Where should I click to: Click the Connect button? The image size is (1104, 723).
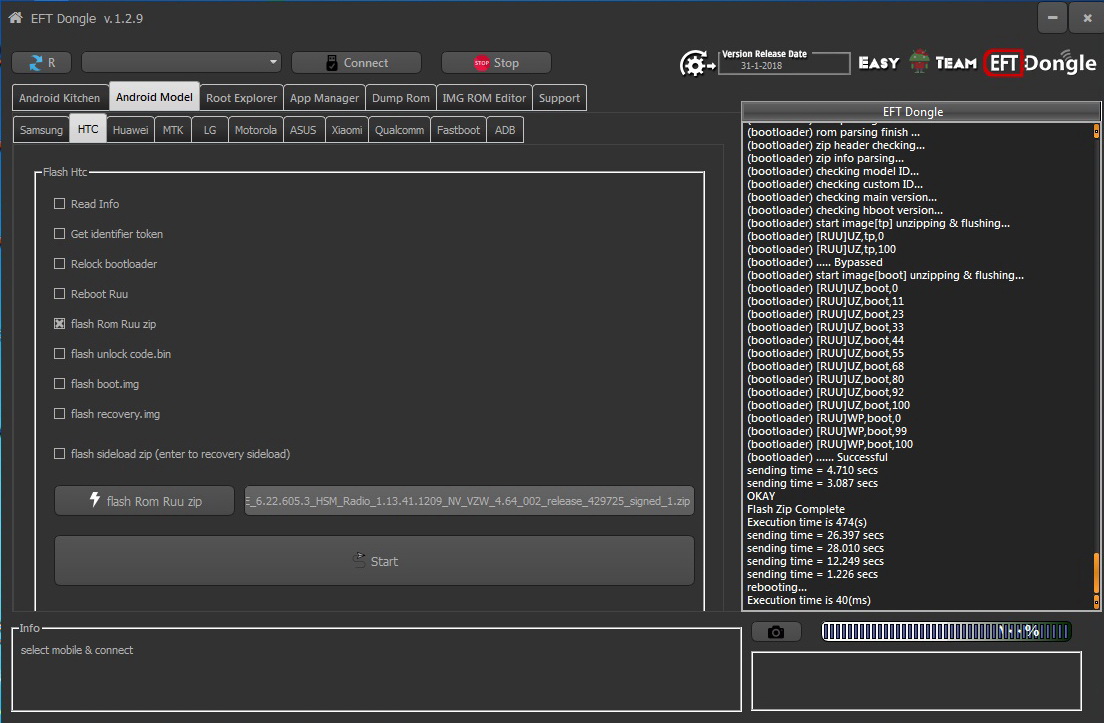point(356,63)
